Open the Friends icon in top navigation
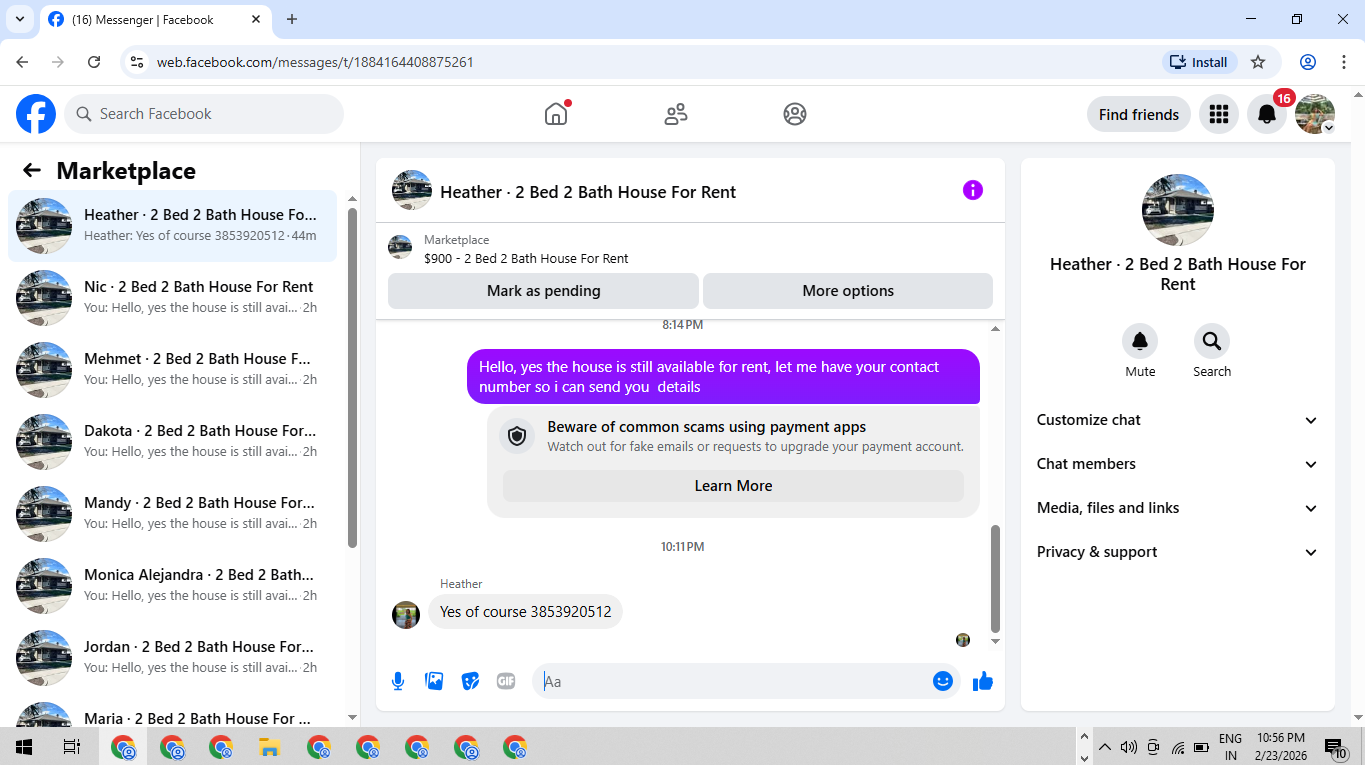The height and width of the screenshot is (765, 1365). point(676,114)
